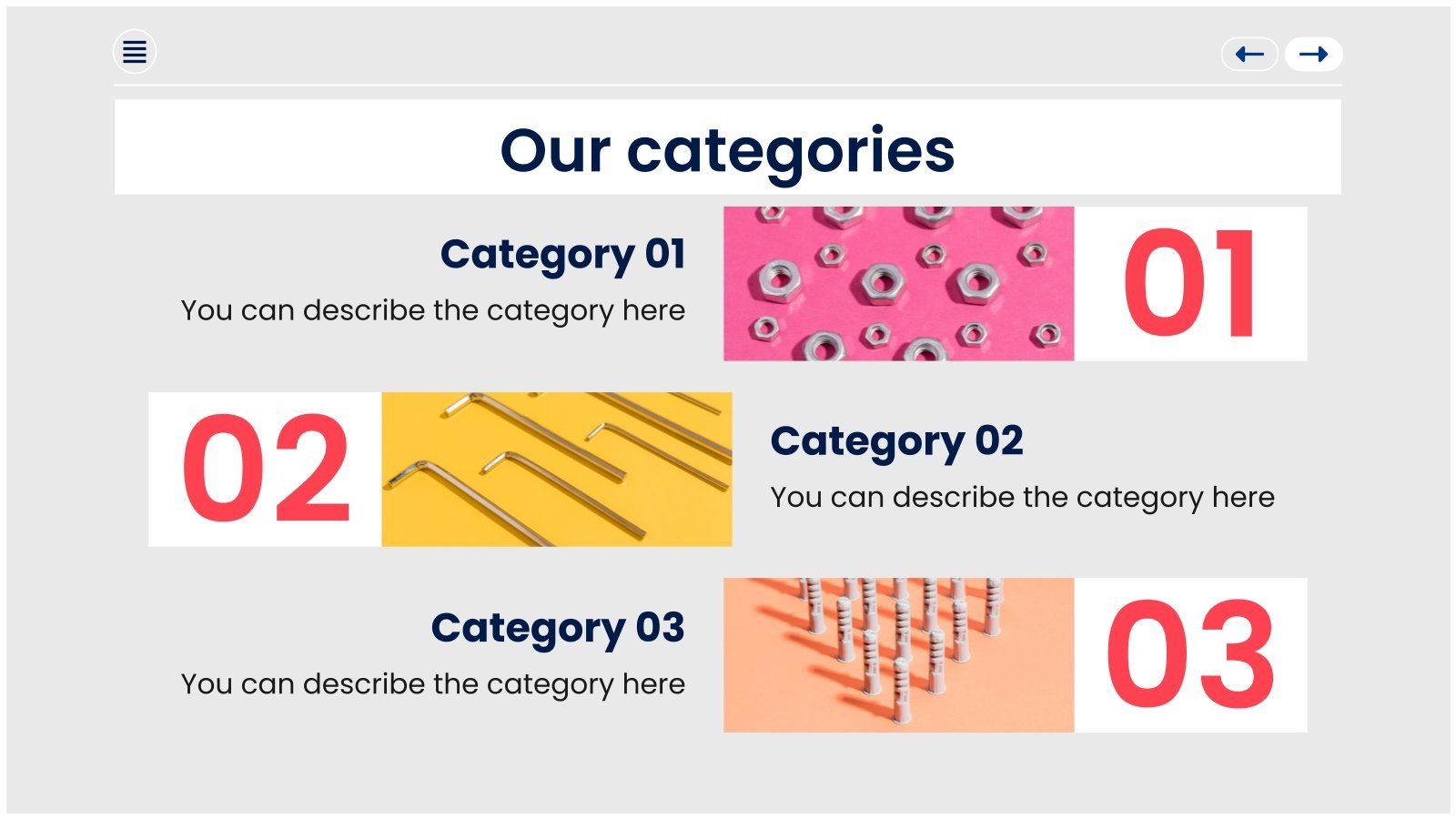Select the description under Category 02
This screenshot has height=819, width=1456.
(1021, 497)
